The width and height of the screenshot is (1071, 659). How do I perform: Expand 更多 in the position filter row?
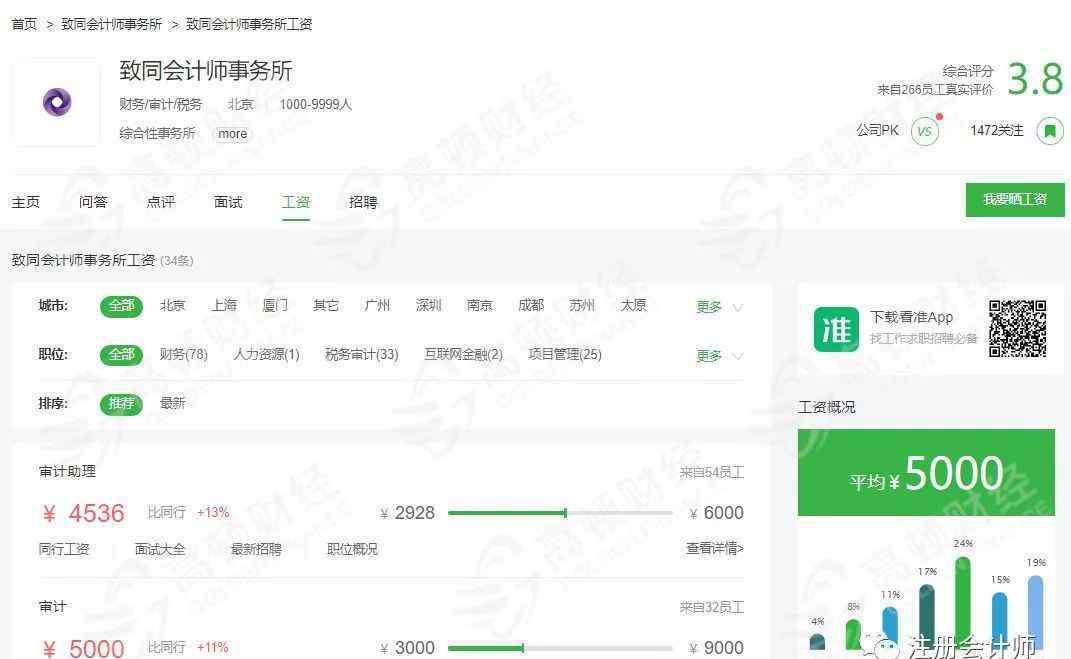[719, 356]
